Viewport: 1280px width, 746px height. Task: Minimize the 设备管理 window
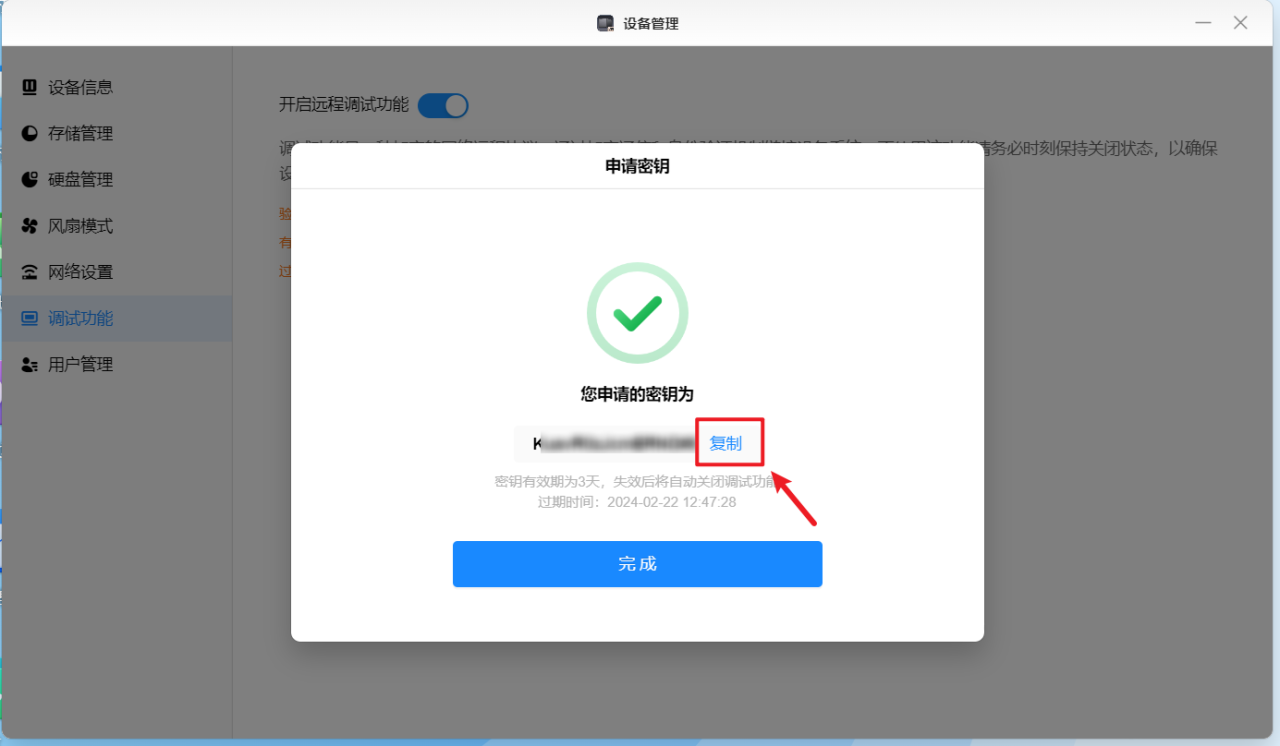pyautogui.click(x=1203, y=23)
